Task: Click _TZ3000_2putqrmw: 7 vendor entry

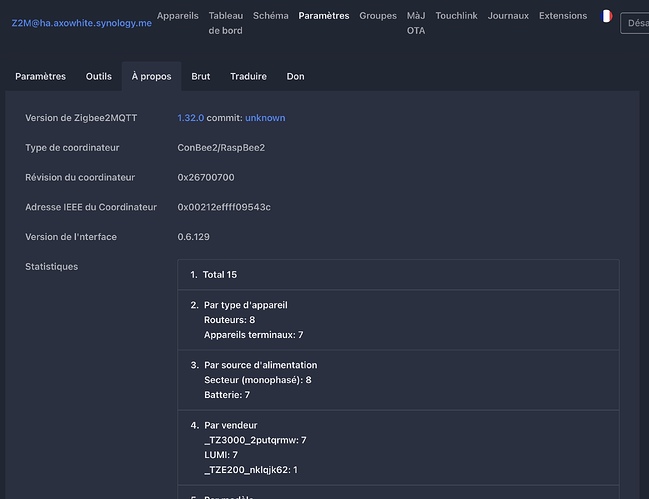Action: click(255, 440)
